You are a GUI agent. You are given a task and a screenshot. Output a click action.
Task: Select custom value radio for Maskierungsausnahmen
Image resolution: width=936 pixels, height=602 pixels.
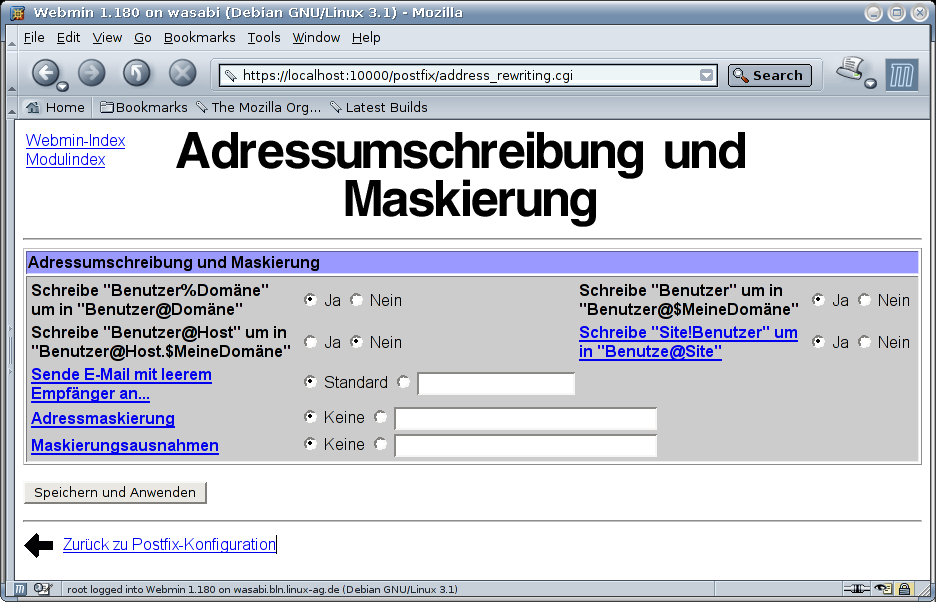click(x=381, y=443)
